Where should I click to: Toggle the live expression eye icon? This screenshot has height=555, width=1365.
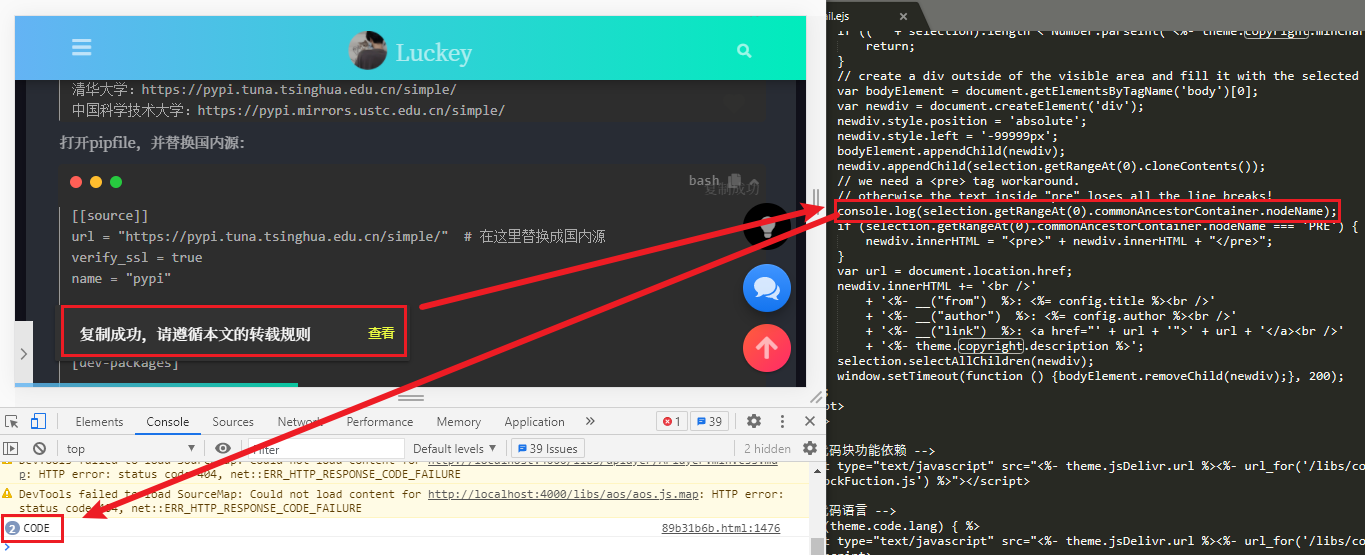click(222, 449)
